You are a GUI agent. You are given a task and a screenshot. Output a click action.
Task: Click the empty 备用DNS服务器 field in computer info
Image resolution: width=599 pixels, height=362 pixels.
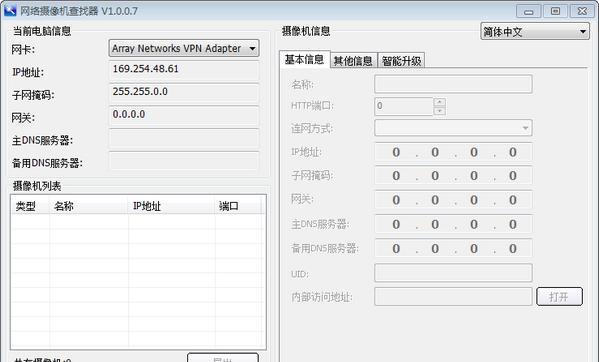(184, 161)
